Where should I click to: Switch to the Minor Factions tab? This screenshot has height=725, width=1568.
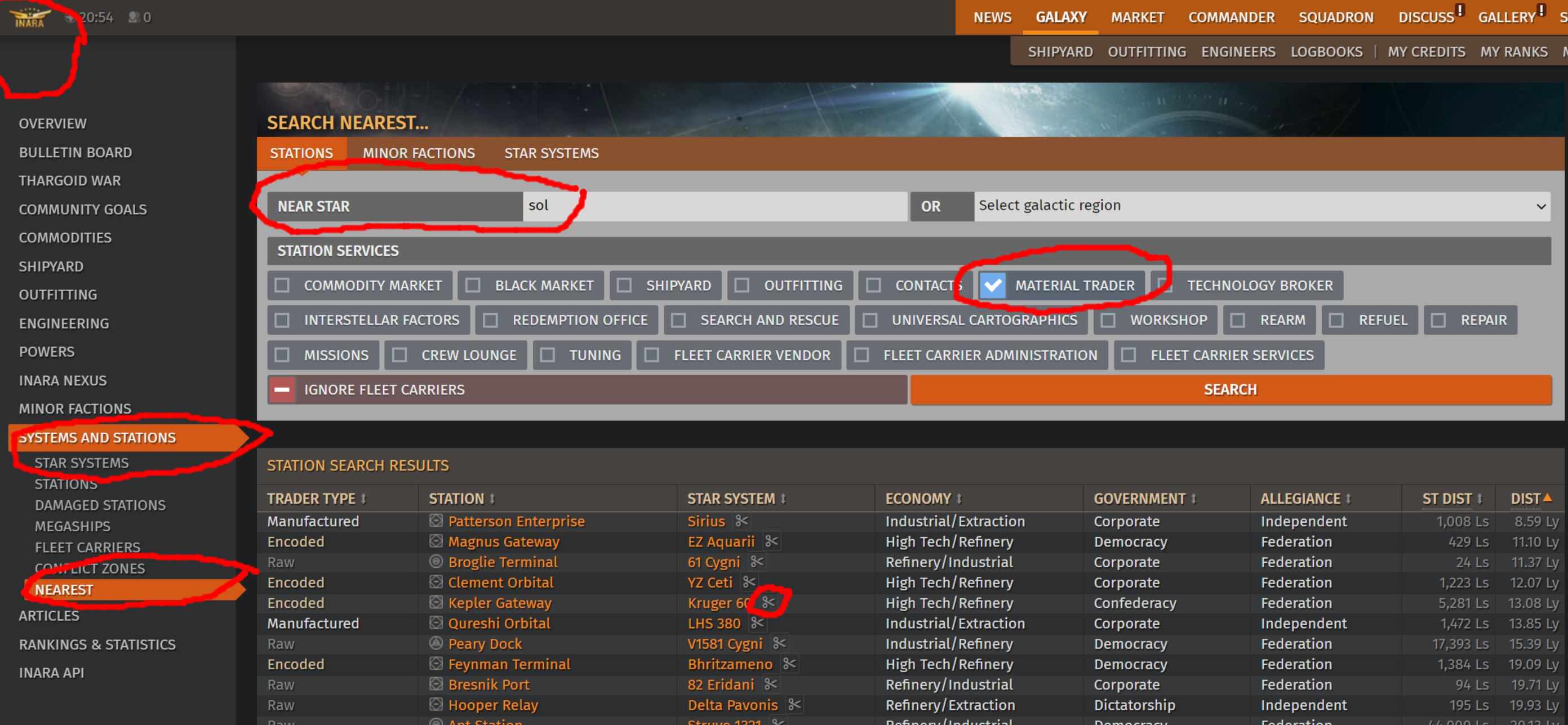(x=419, y=153)
